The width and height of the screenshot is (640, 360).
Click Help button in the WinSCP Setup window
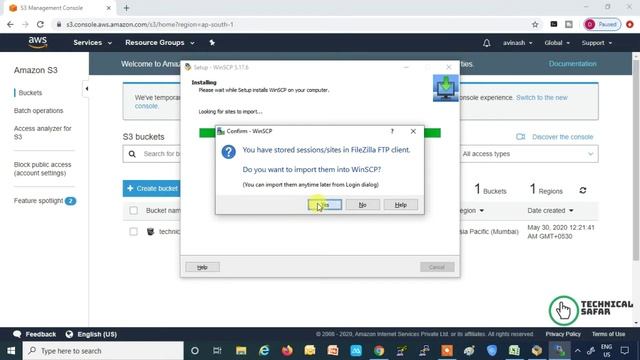click(202, 267)
